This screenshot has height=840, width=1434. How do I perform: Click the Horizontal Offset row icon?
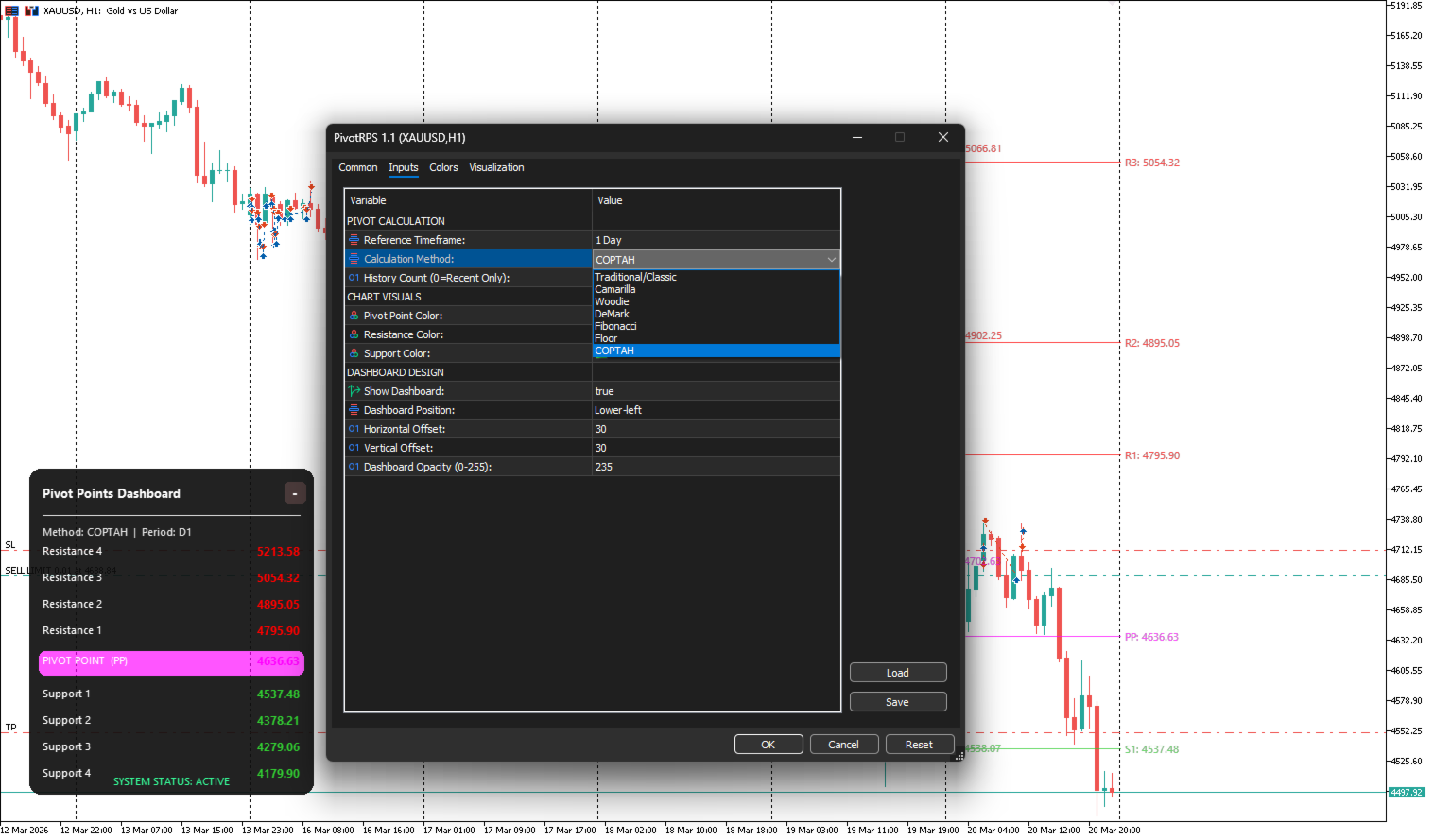[x=354, y=429]
